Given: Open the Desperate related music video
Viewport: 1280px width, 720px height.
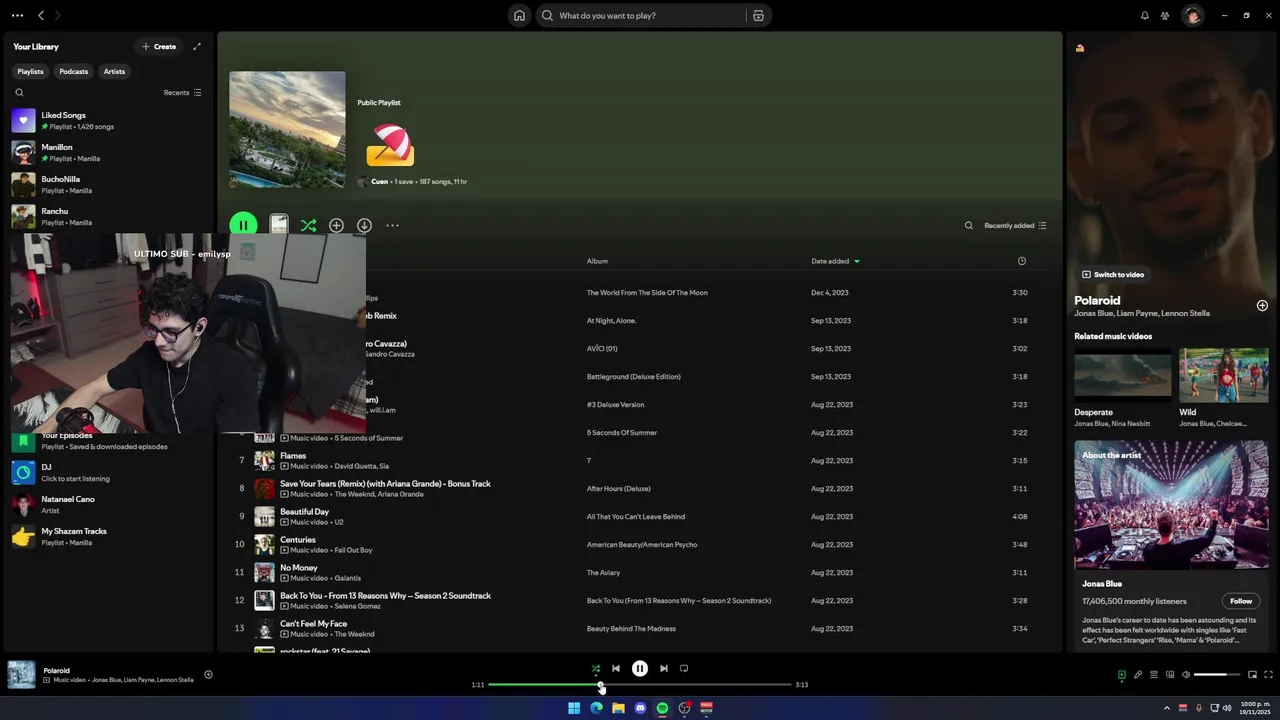Looking at the screenshot, I should pyautogui.click(x=1122, y=389).
